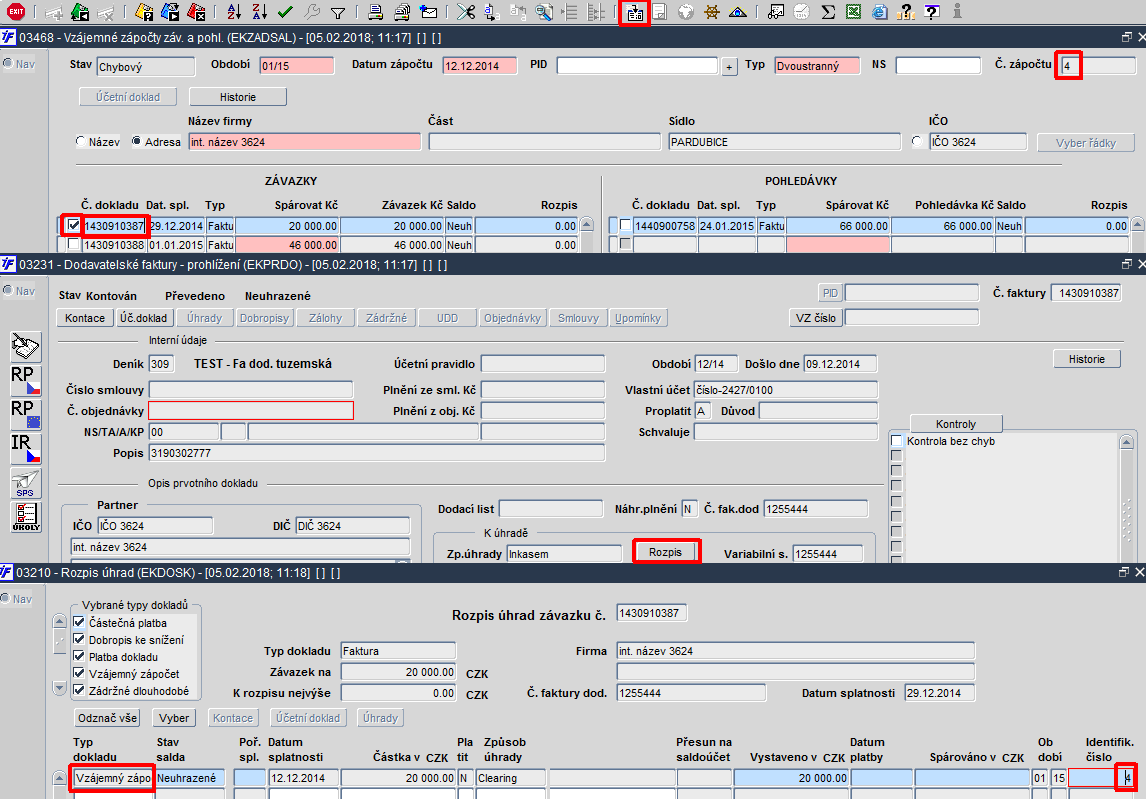Screen dimensions: 1146x799
Task: Click the plus button next to PID field
Action: [x=729, y=67]
